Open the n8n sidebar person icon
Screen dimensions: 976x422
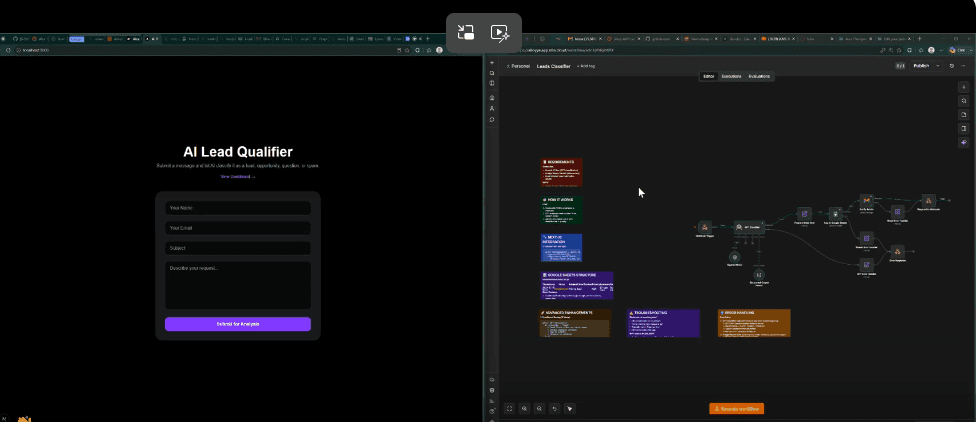(x=492, y=108)
